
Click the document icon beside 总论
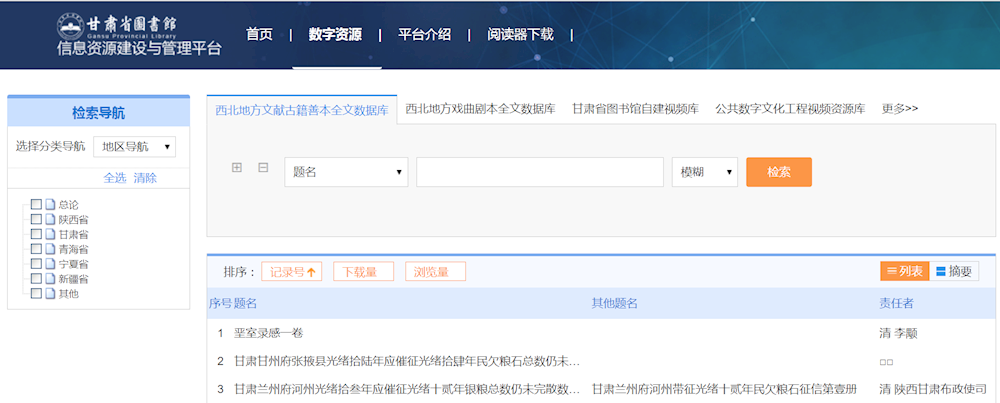50,204
